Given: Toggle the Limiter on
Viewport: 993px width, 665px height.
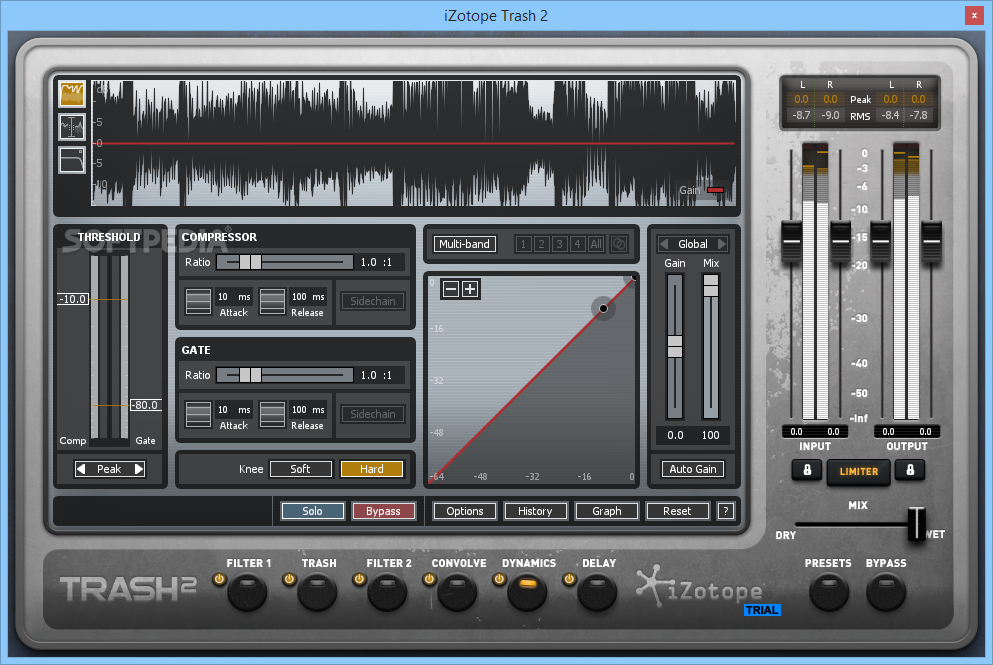Looking at the screenshot, I should (859, 472).
